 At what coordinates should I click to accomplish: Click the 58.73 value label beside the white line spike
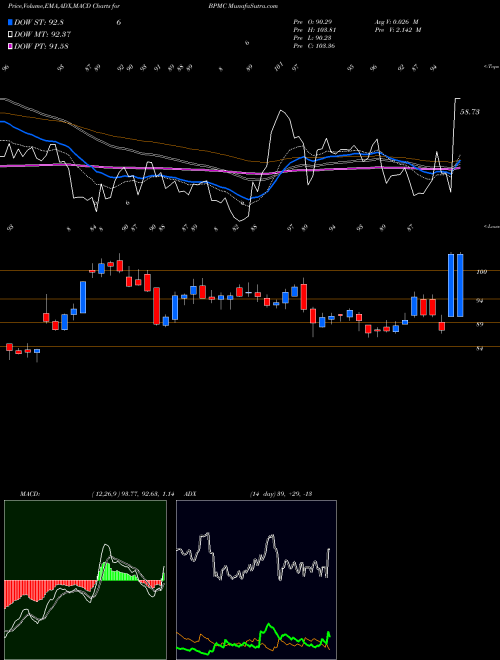470,112
